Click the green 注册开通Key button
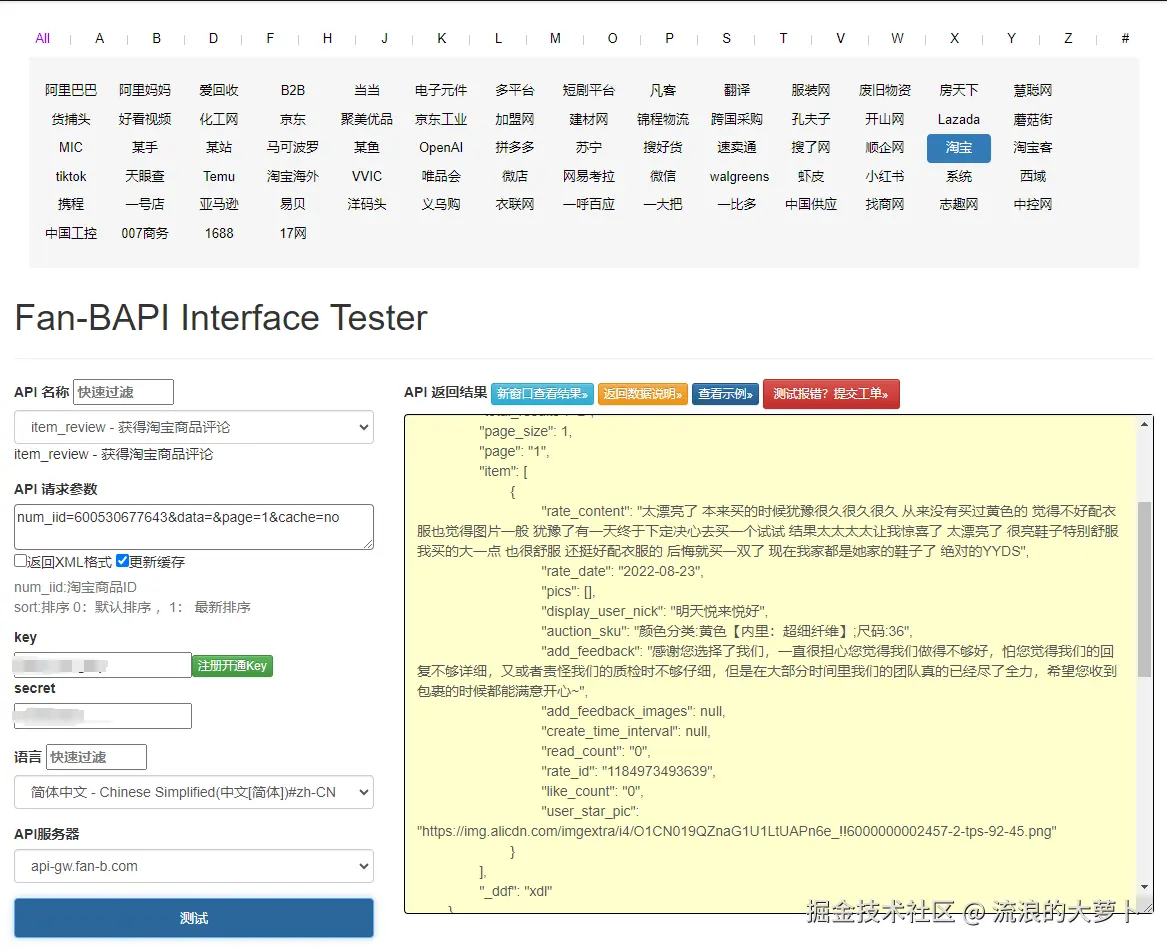This screenshot has height=951, width=1167. (x=232, y=665)
